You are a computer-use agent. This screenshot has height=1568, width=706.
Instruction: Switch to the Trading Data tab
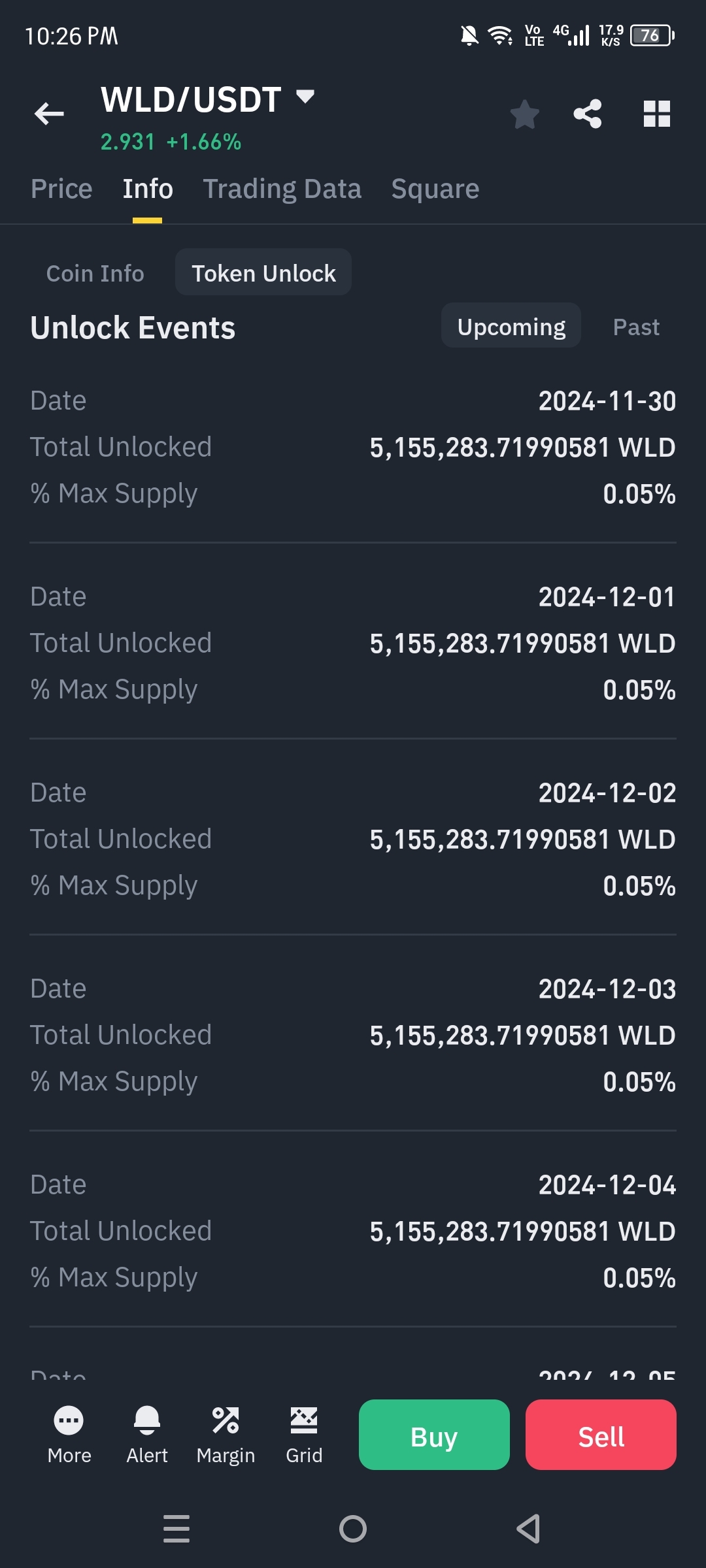282,189
